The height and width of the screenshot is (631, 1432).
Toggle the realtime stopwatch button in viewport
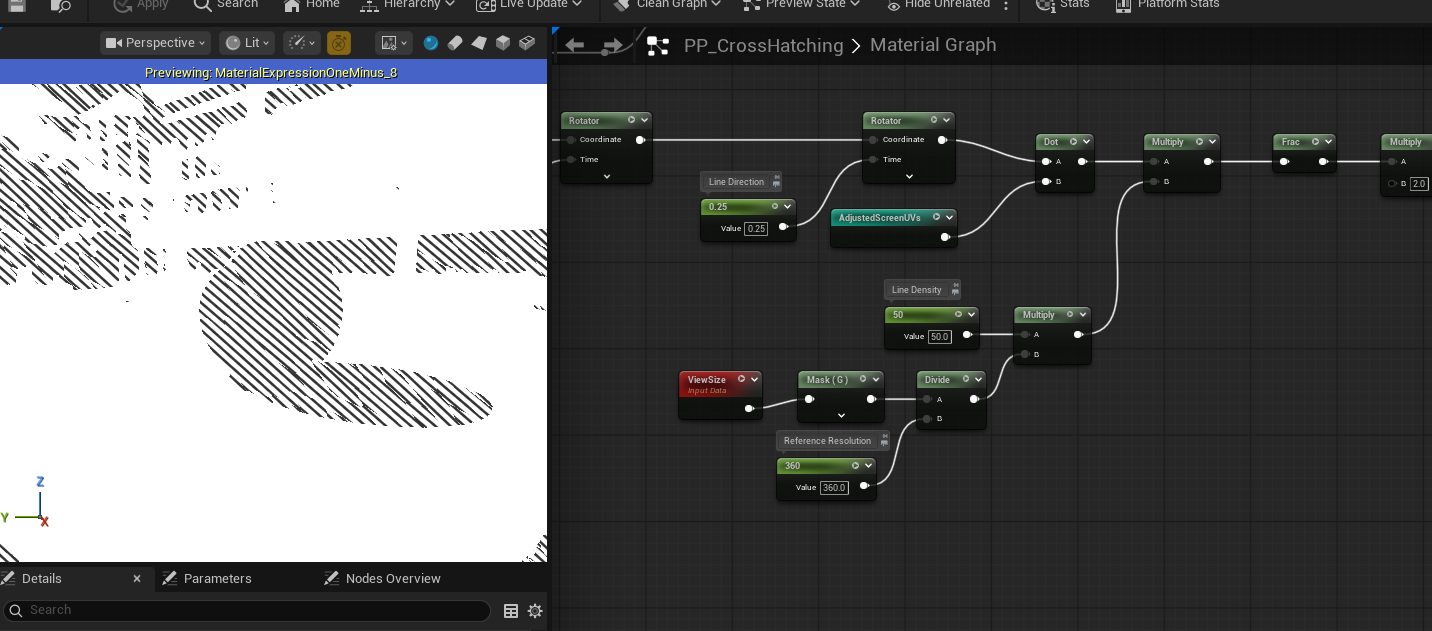pyautogui.click(x=339, y=43)
